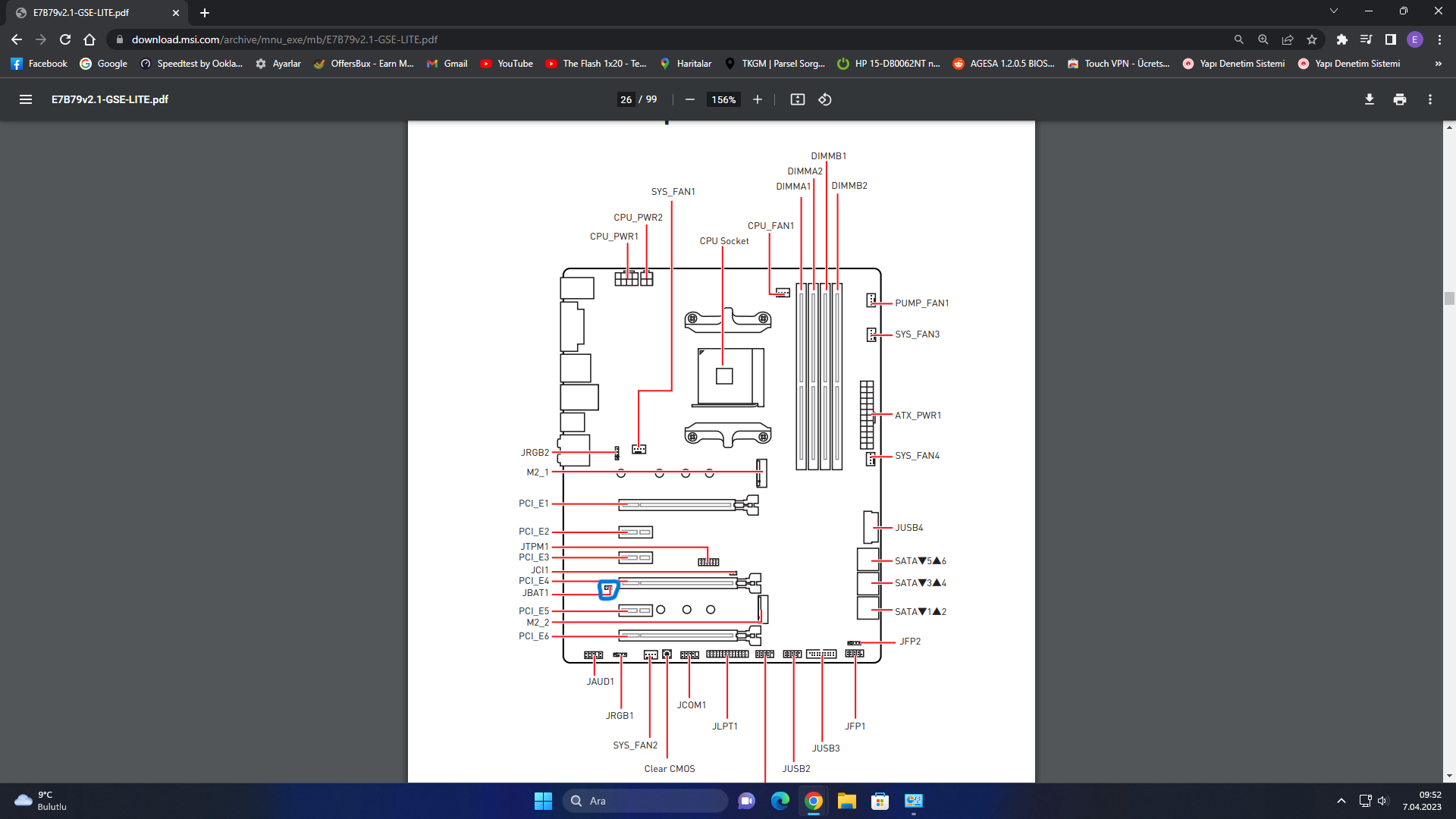Viewport: 1456px width, 819px height.
Task: Open the YouTube bookmark
Action: point(507,64)
